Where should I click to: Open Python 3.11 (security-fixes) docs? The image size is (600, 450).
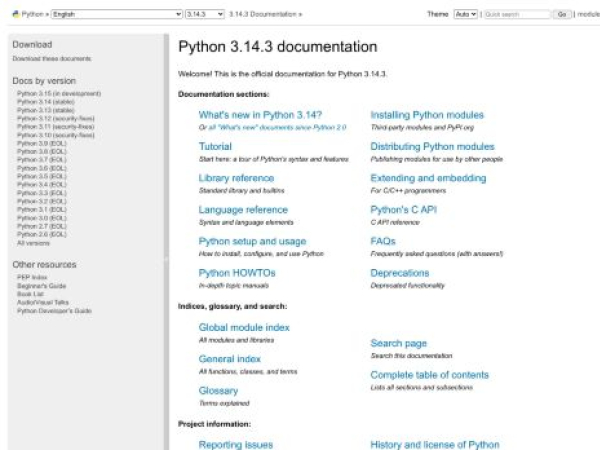[x=55, y=127]
